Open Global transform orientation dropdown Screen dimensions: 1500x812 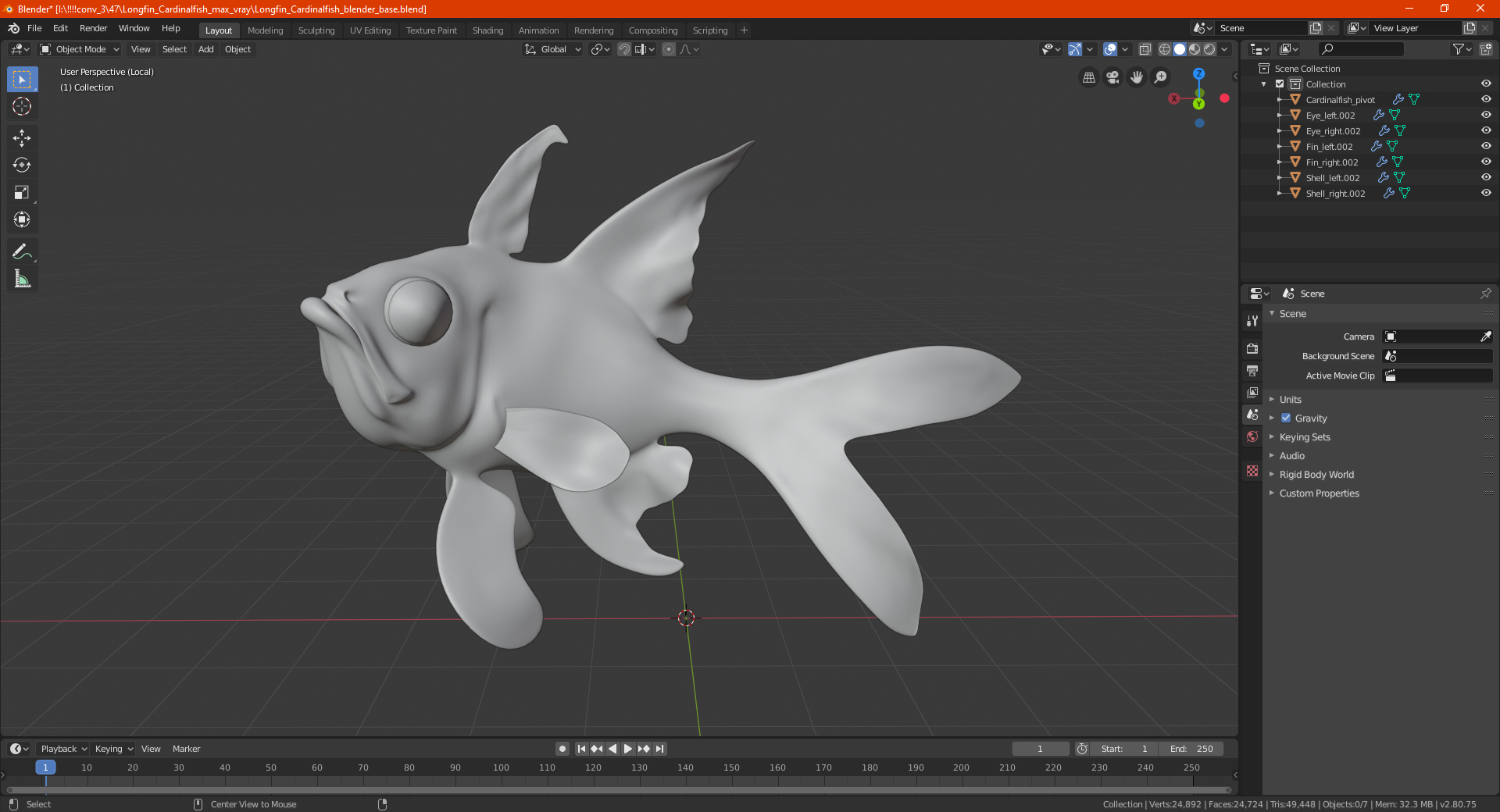pyautogui.click(x=553, y=49)
